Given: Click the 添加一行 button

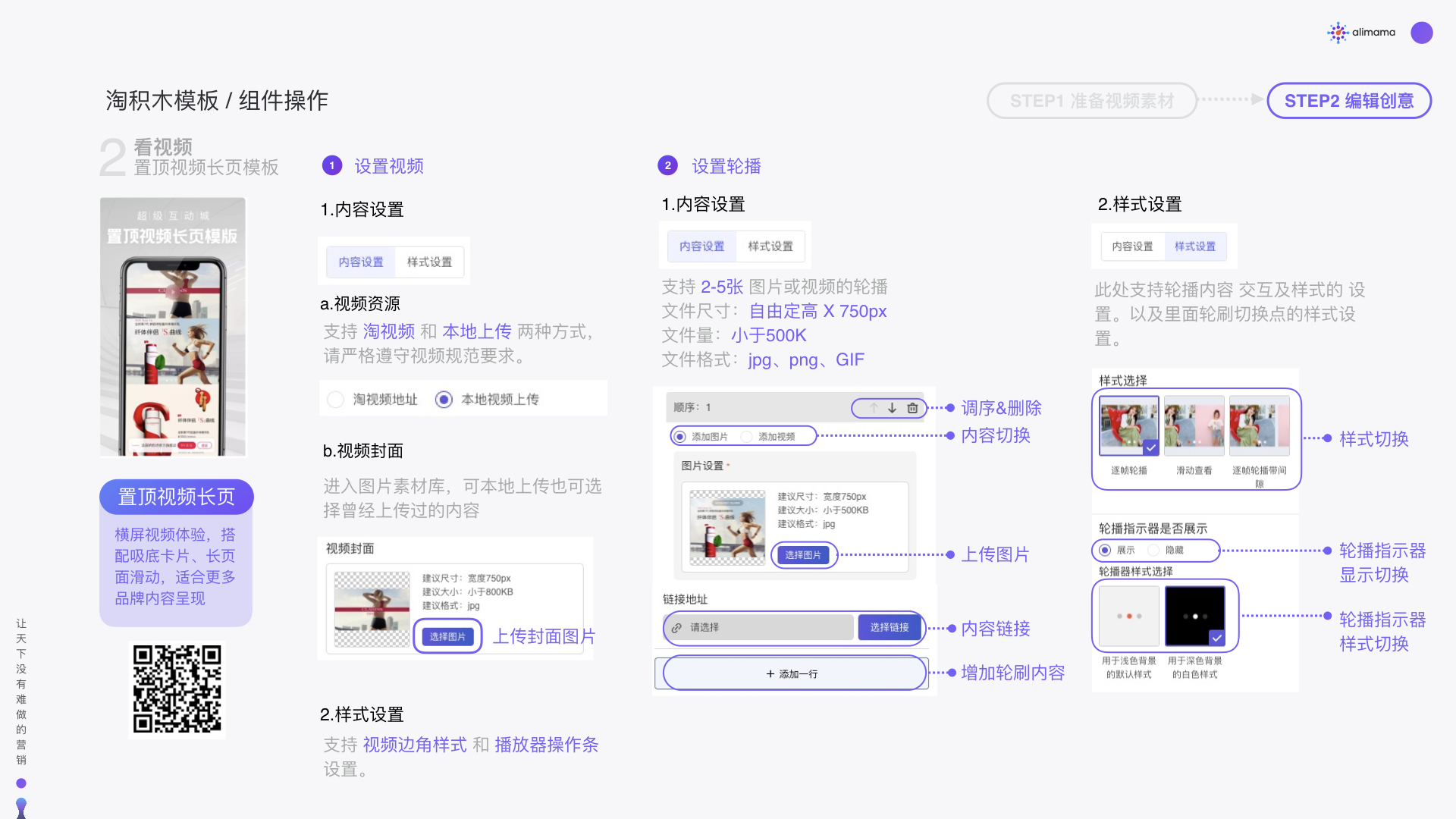Looking at the screenshot, I should (x=792, y=674).
